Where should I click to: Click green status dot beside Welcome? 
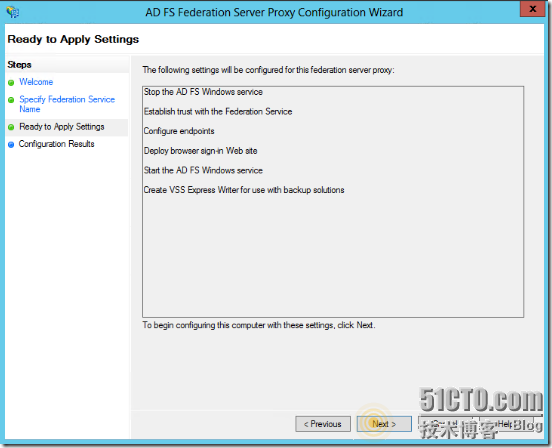pyautogui.click(x=11, y=83)
